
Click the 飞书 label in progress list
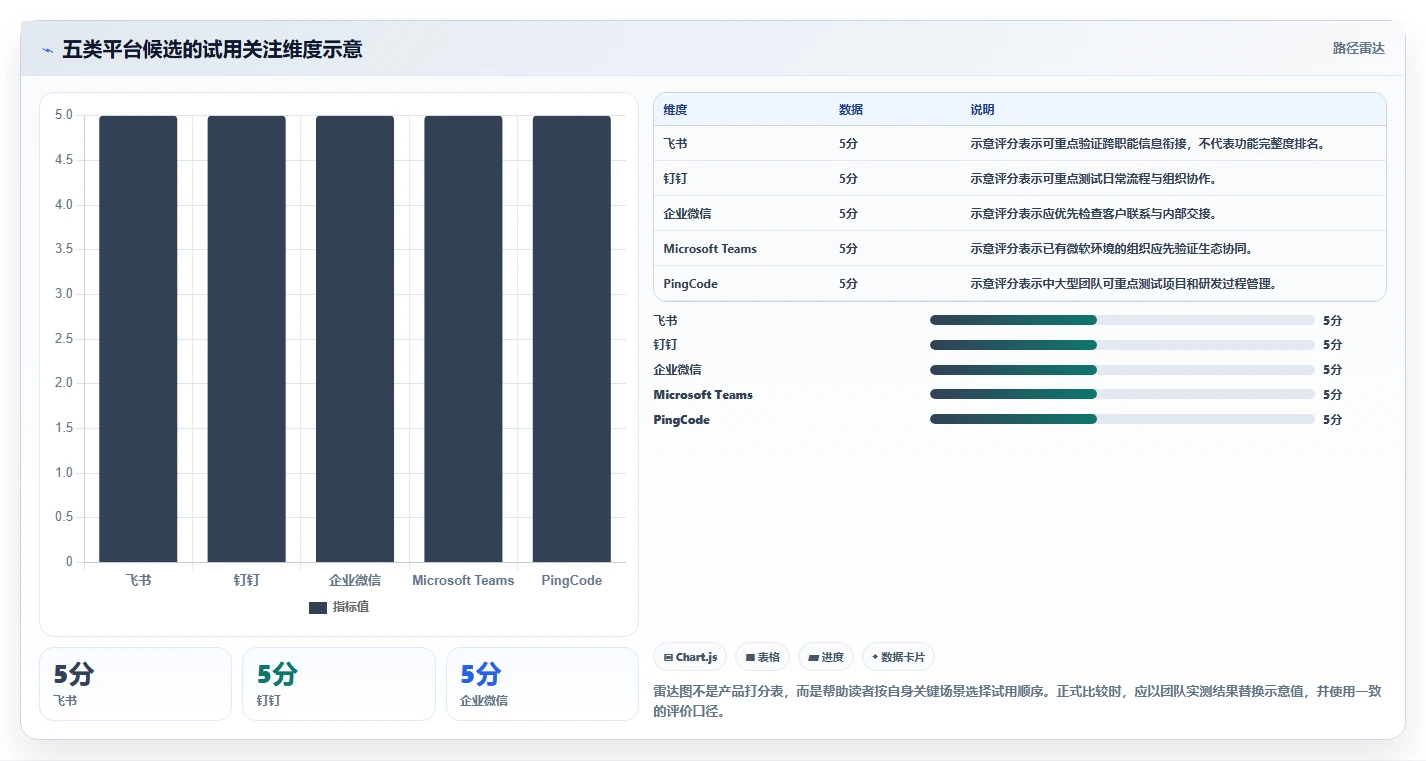(x=665, y=321)
